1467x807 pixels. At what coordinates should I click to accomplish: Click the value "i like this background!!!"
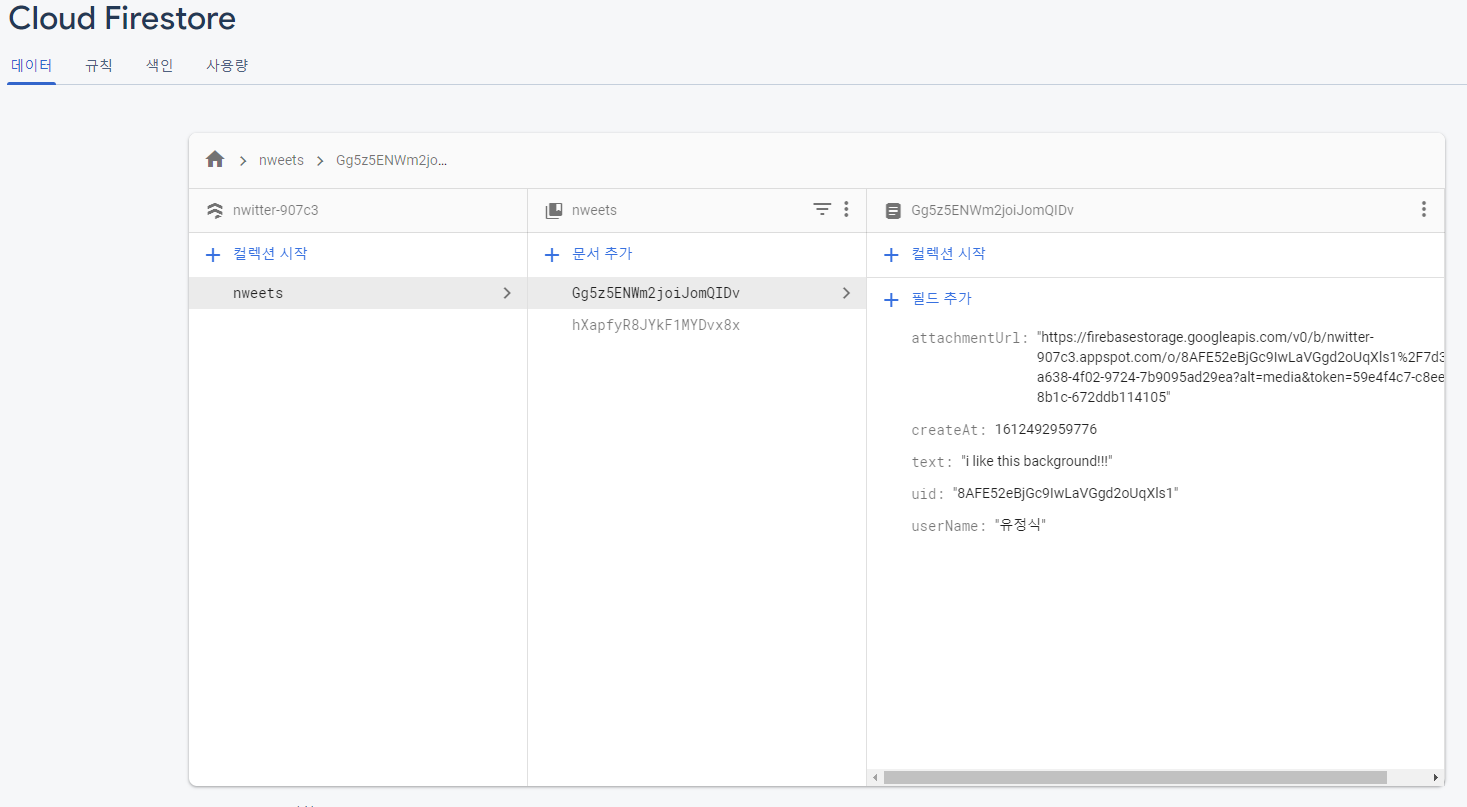tap(1036, 461)
